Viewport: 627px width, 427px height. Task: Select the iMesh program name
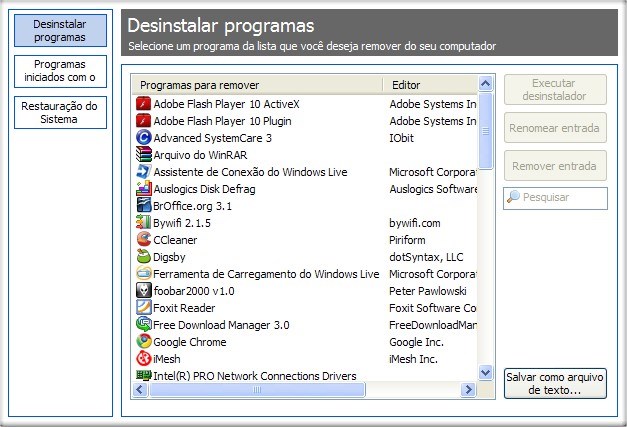tap(167, 359)
